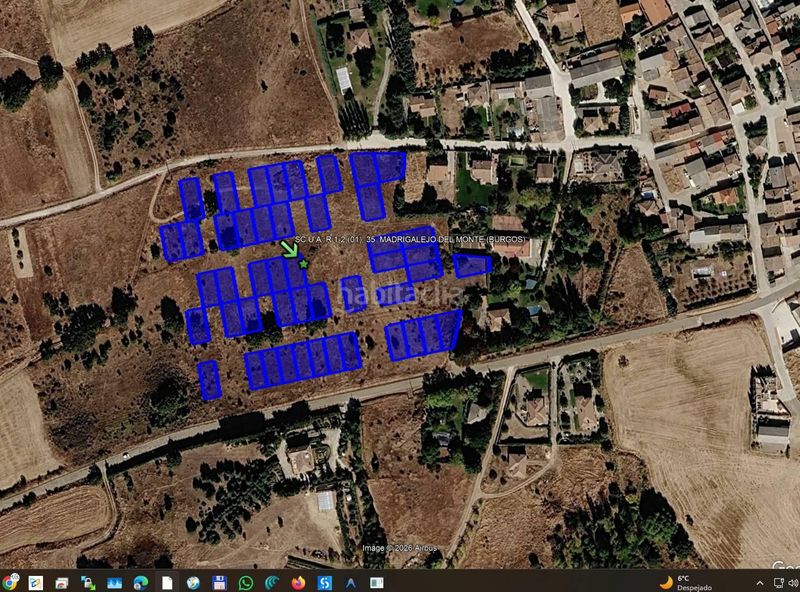Click the green star placemark on map
This screenshot has width=800, height=592.
(304, 264)
